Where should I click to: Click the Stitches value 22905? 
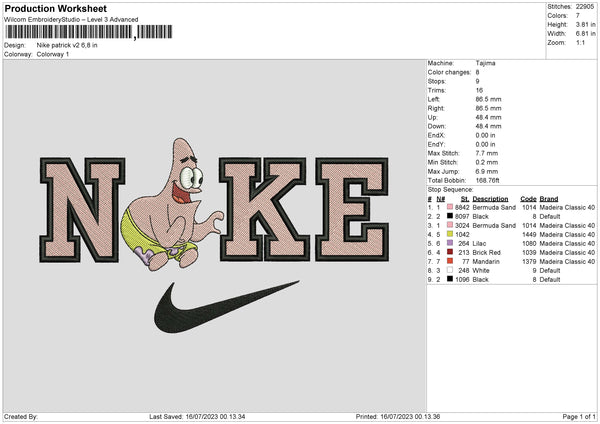click(x=585, y=7)
